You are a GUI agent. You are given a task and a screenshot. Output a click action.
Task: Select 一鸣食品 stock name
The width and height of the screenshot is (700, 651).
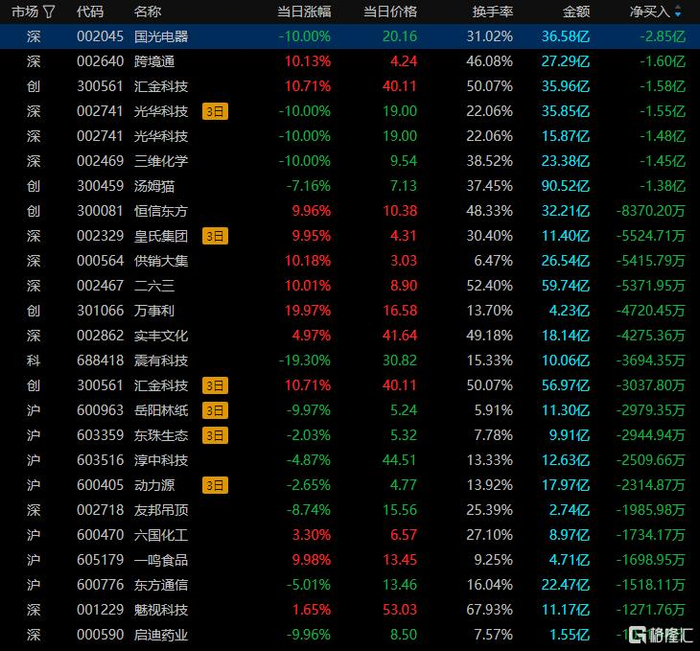click(x=161, y=560)
